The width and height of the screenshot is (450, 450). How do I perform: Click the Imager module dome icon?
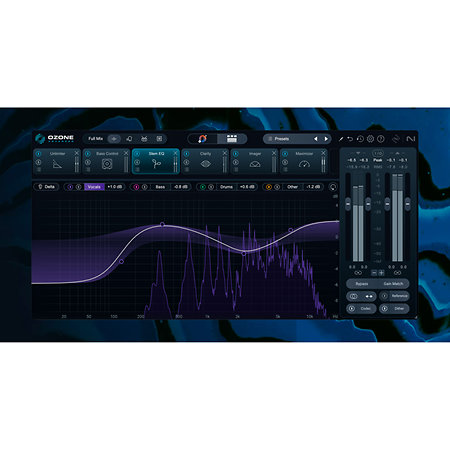coord(255,164)
